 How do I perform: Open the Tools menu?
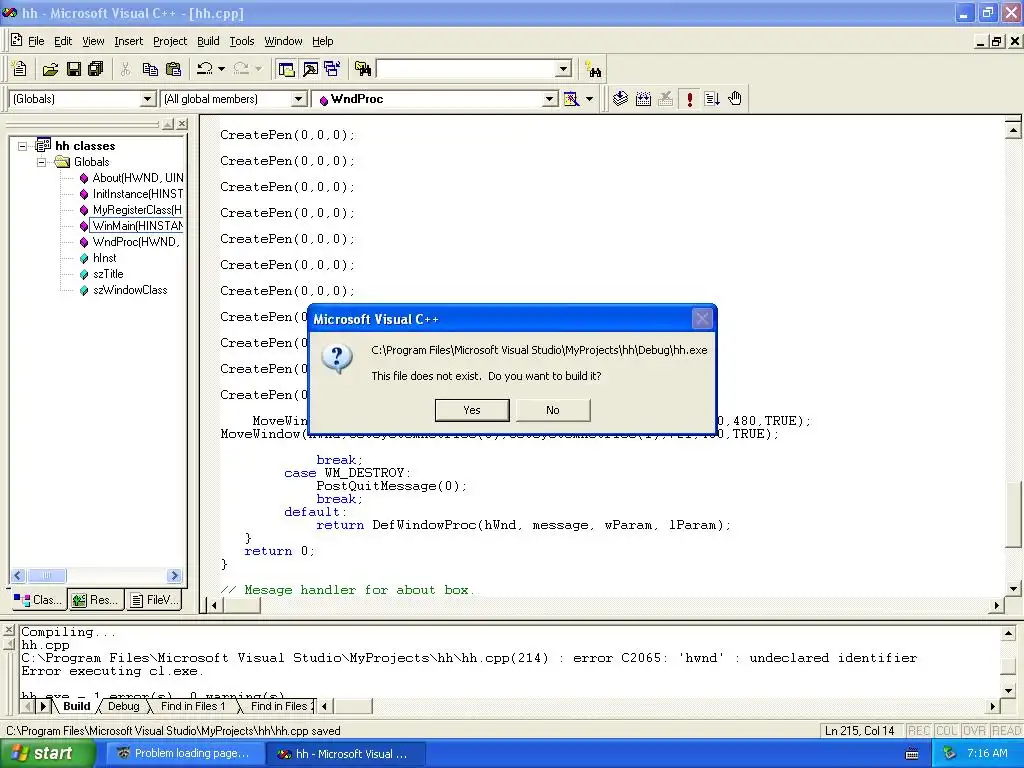point(242,41)
